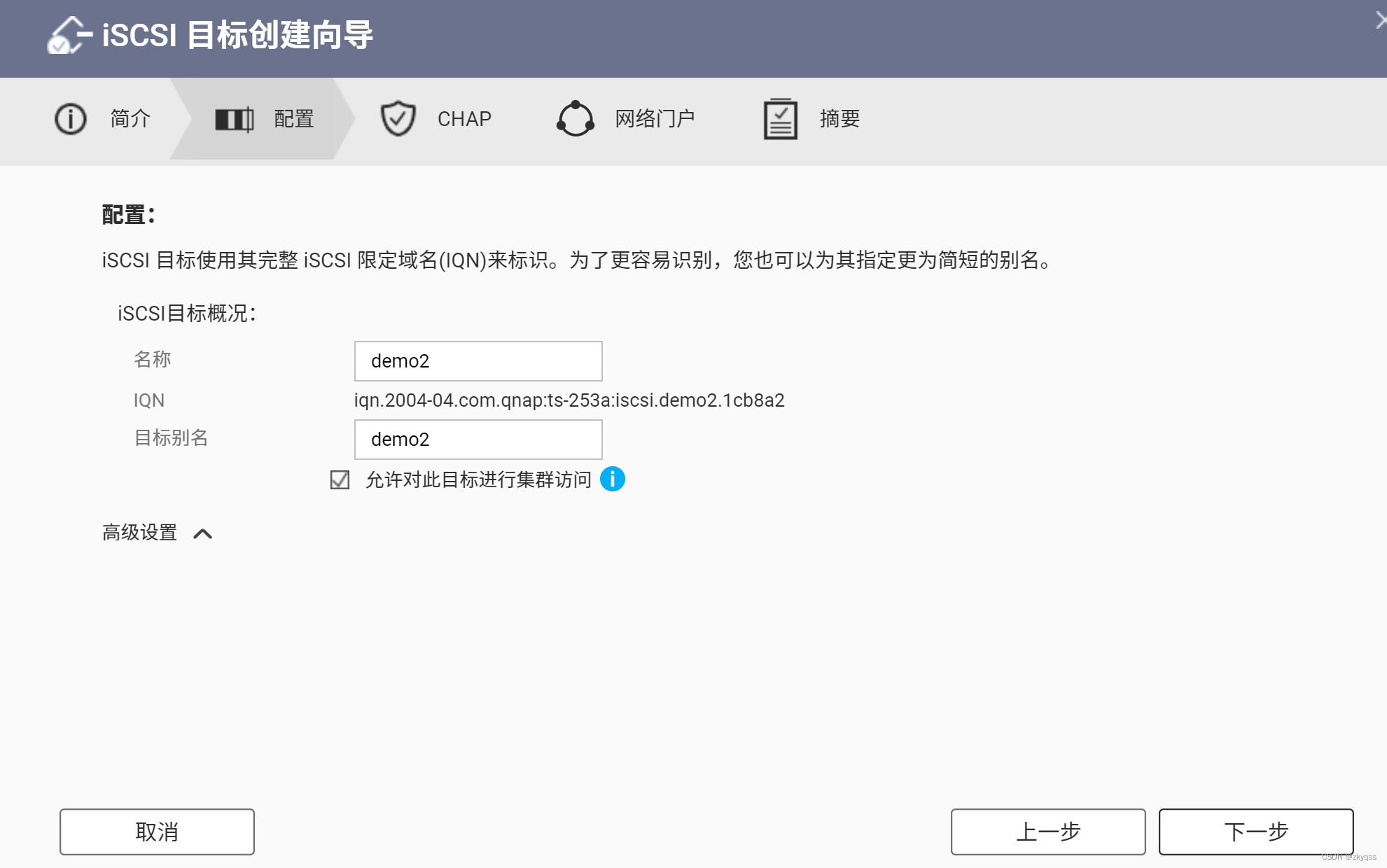Viewport: 1387px width, 868px height.
Task: Go to the 网络门户 step tab
Action: 654,119
